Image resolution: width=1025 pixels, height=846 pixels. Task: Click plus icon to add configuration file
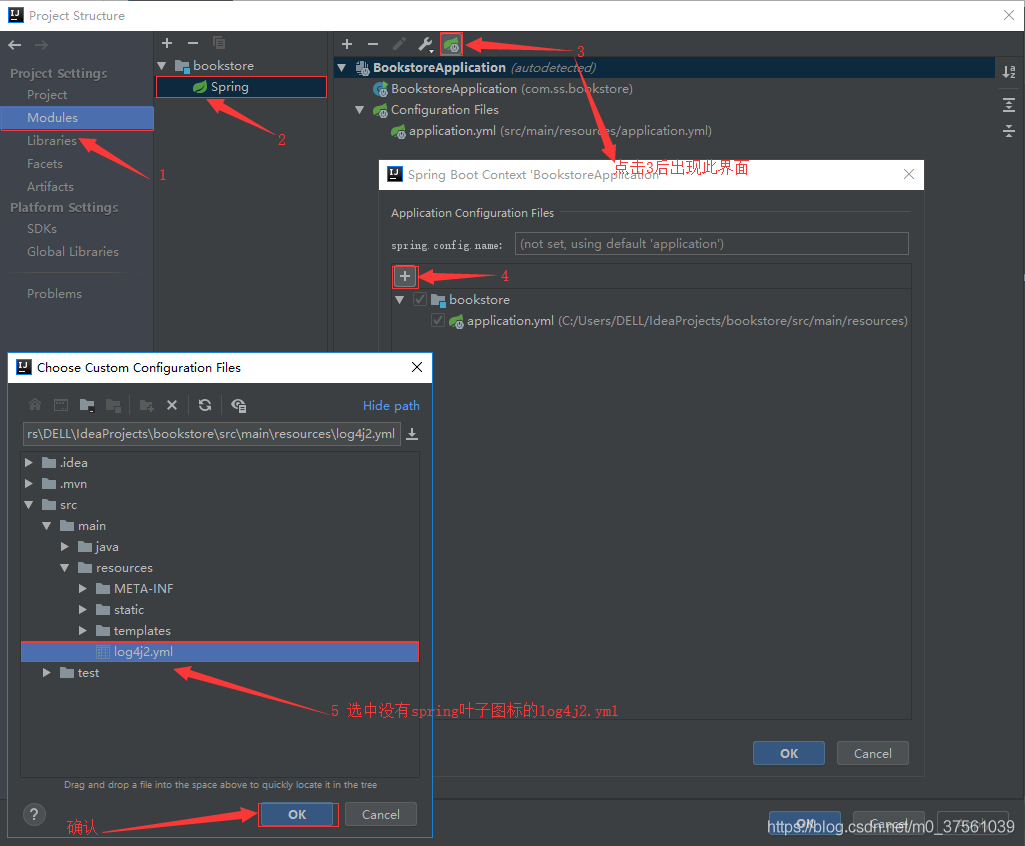click(x=405, y=277)
